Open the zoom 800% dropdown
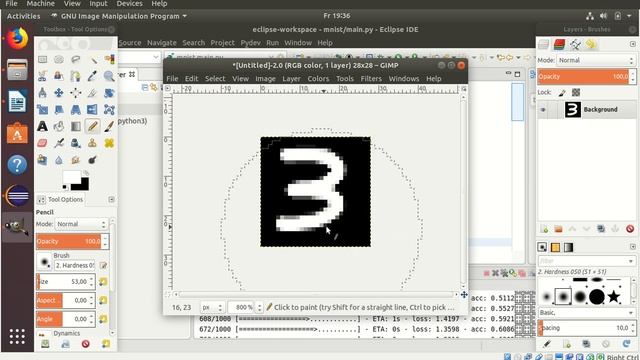The image size is (640, 360). pyautogui.click(x=245, y=307)
